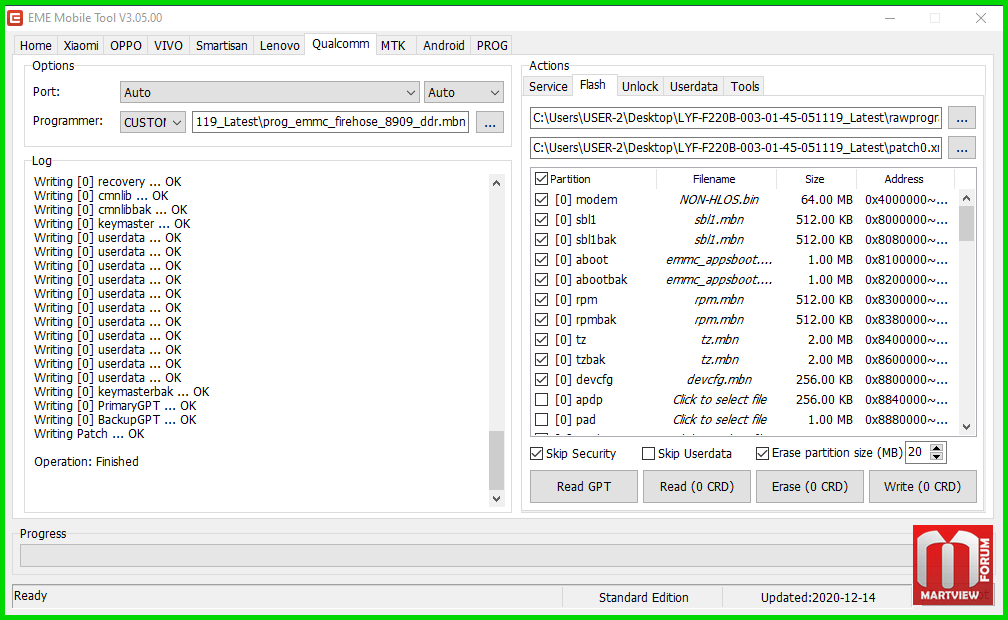Click the Write (0 CRD) button

click(x=922, y=487)
